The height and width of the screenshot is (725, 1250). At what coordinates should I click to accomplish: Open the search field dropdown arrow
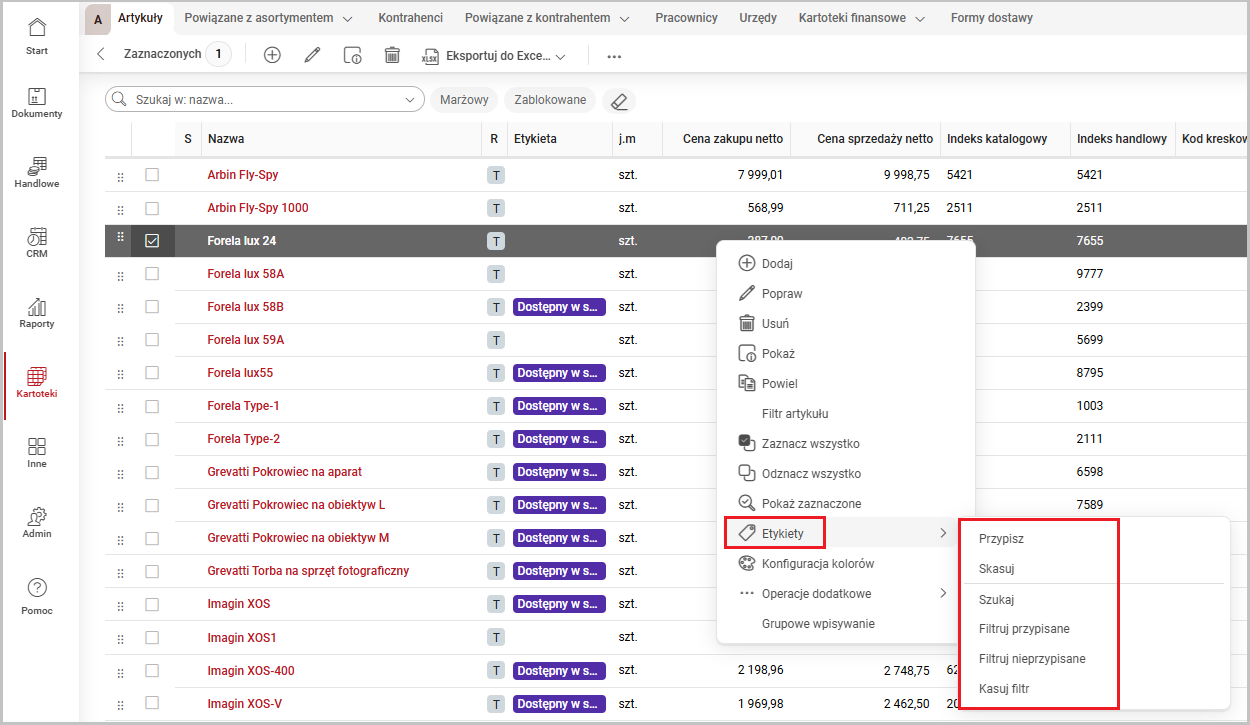tap(410, 100)
